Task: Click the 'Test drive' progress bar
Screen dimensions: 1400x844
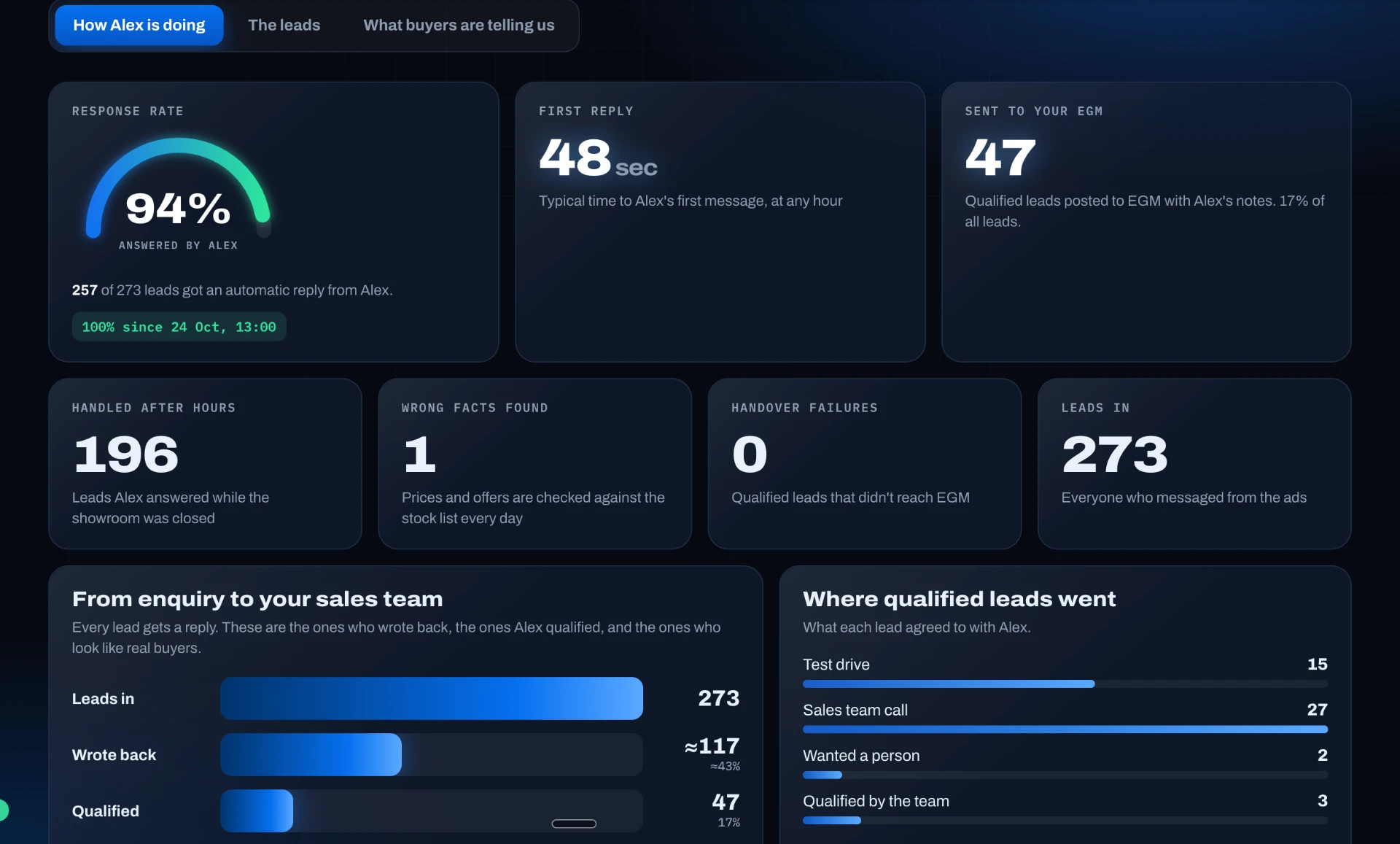Action: [x=1065, y=684]
